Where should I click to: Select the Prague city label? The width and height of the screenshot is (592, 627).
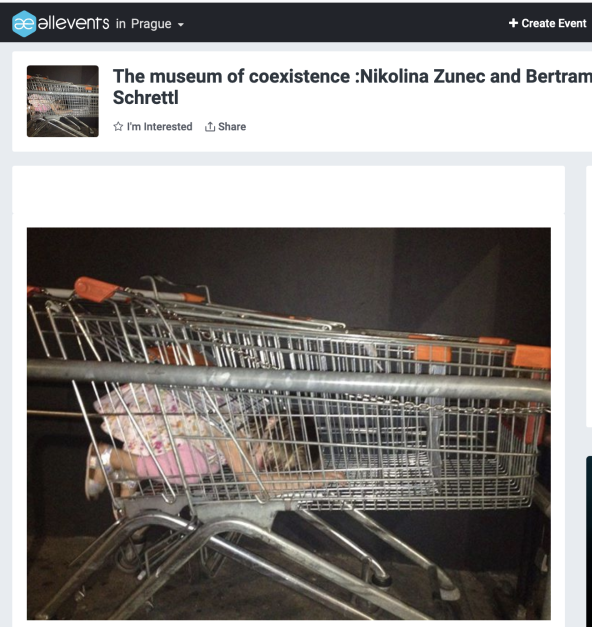[x=151, y=24]
